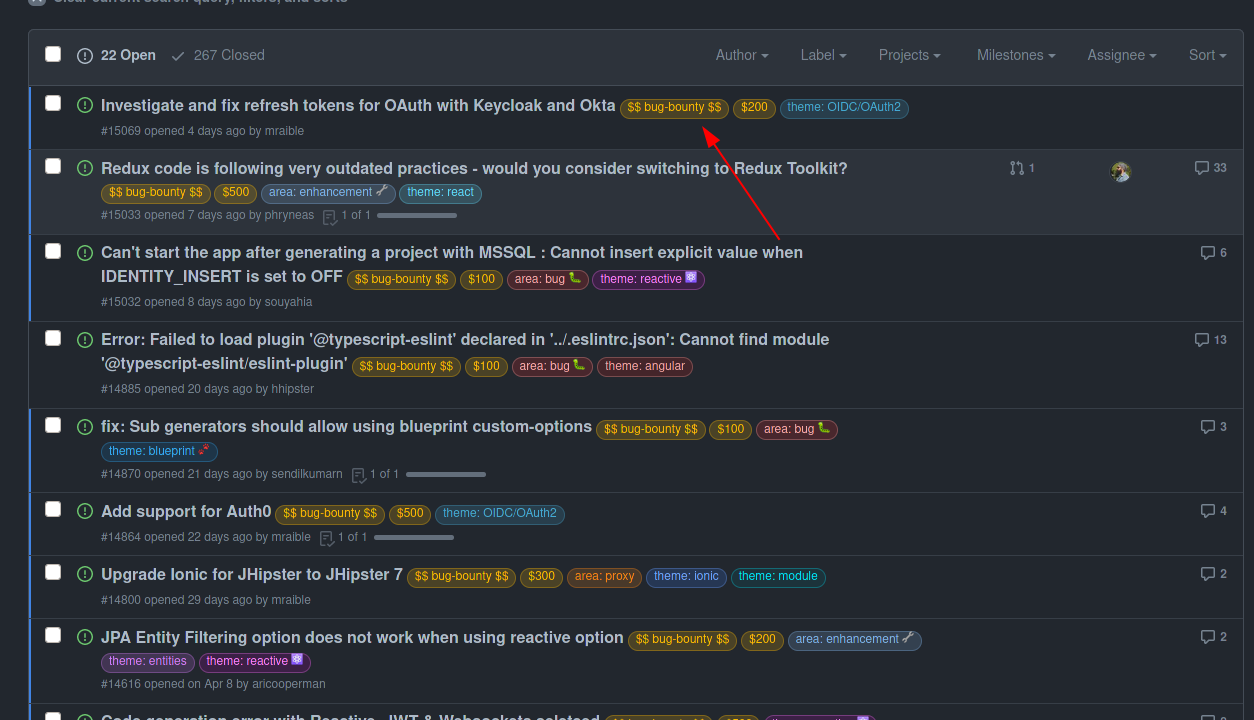Open issue 'Investigate and fix refresh tokens for OAuth'
Viewport: 1254px width, 720px height.
pyautogui.click(x=358, y=105)
